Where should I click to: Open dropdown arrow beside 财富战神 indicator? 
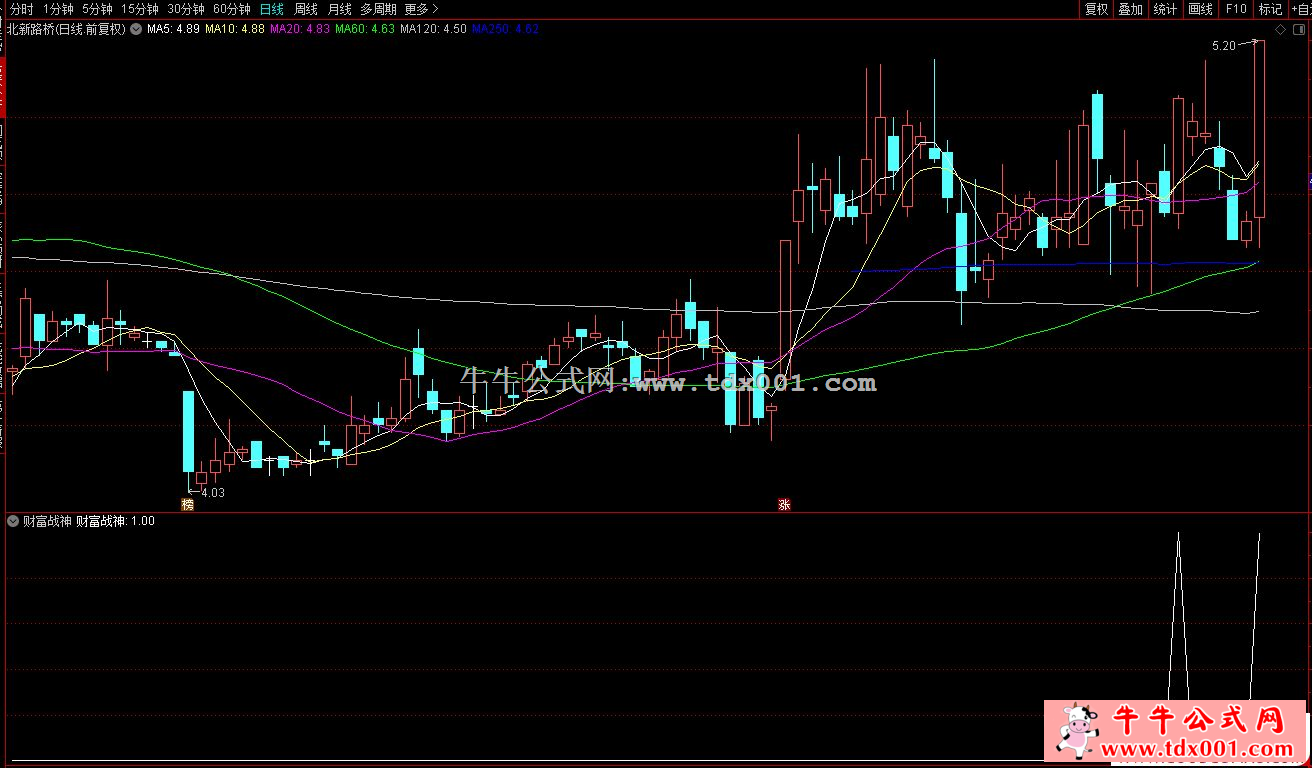[12, 521]
